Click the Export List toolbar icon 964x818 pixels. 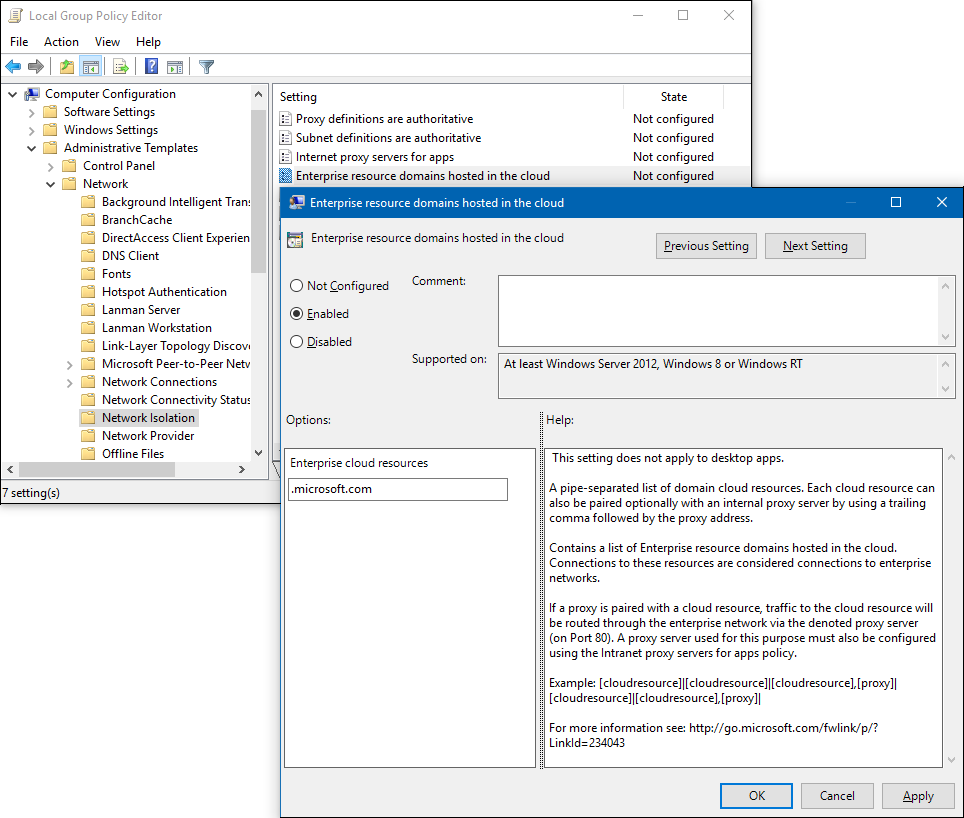[x=119, y=66]
